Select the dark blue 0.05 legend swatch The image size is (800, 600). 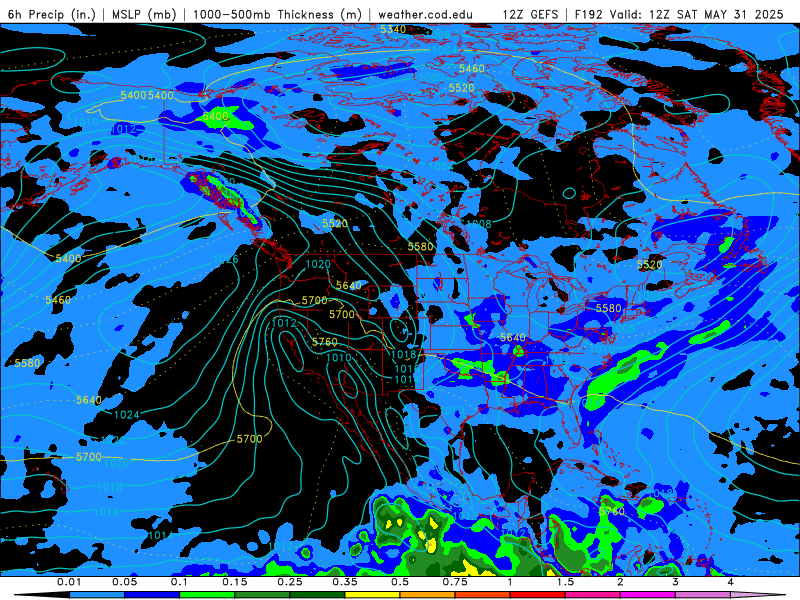coord(152,595)
